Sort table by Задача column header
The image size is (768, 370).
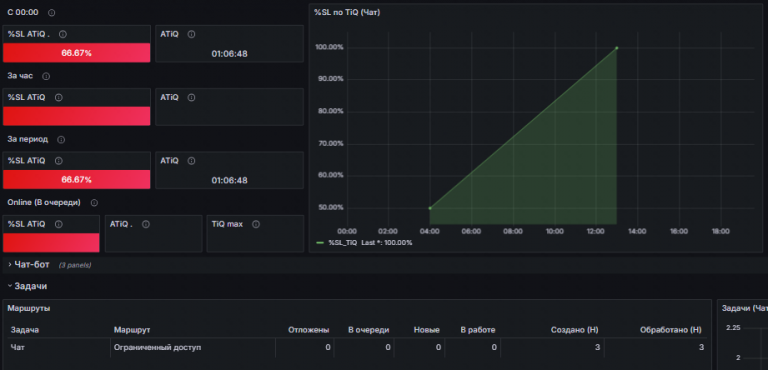[25, 330]
